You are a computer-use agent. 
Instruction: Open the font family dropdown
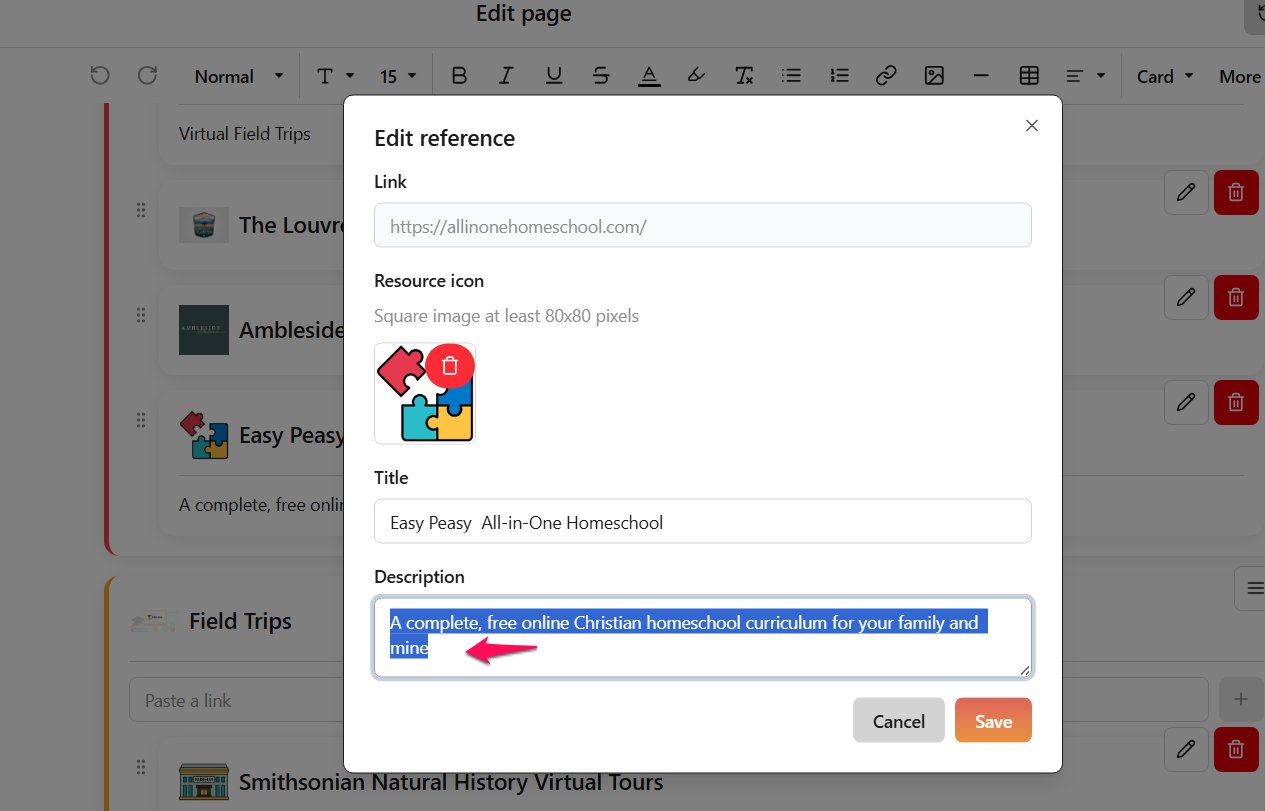click(x=335, y=76)
